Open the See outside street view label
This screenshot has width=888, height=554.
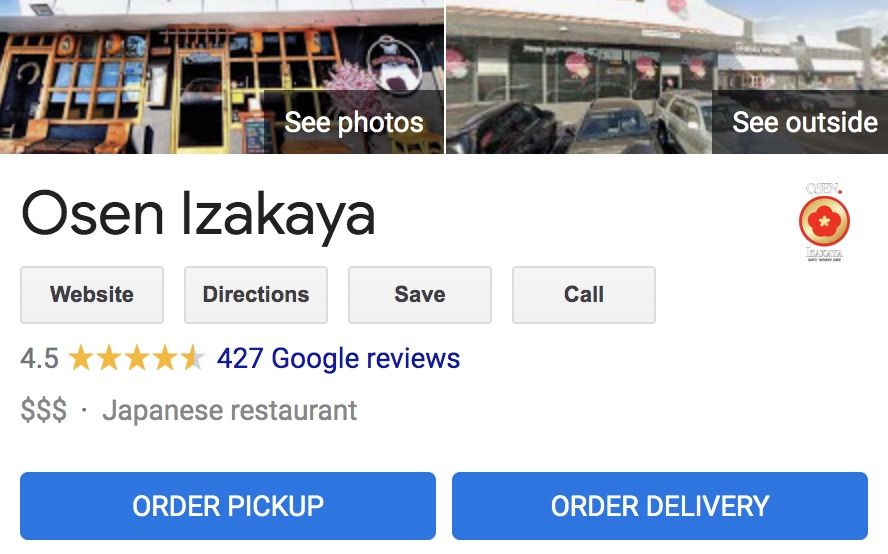coord(805,122)
